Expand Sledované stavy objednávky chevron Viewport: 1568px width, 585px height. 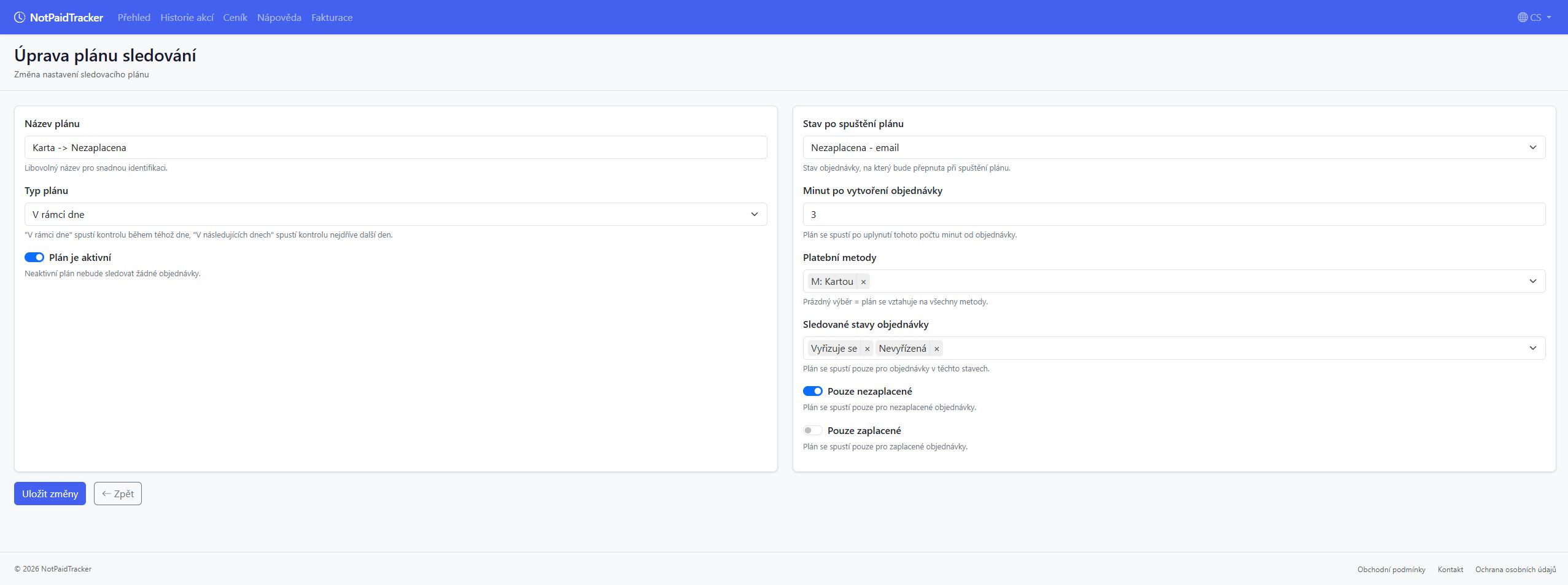click(x=1532, y=348)
